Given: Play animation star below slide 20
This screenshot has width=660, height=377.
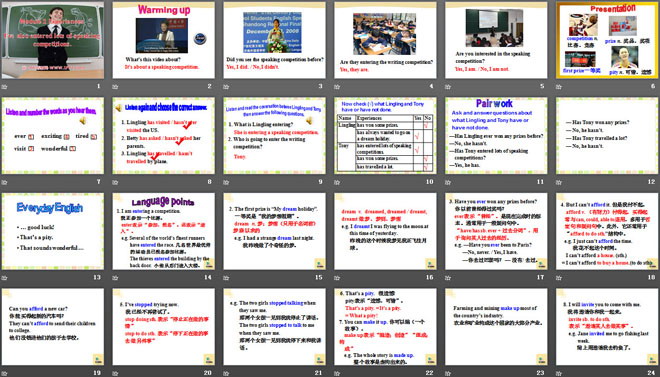Looking at the screenshot, I should point(115,373).
